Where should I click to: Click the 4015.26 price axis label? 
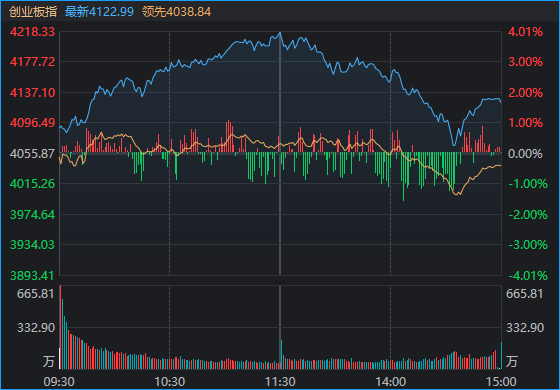click(32, 184)
